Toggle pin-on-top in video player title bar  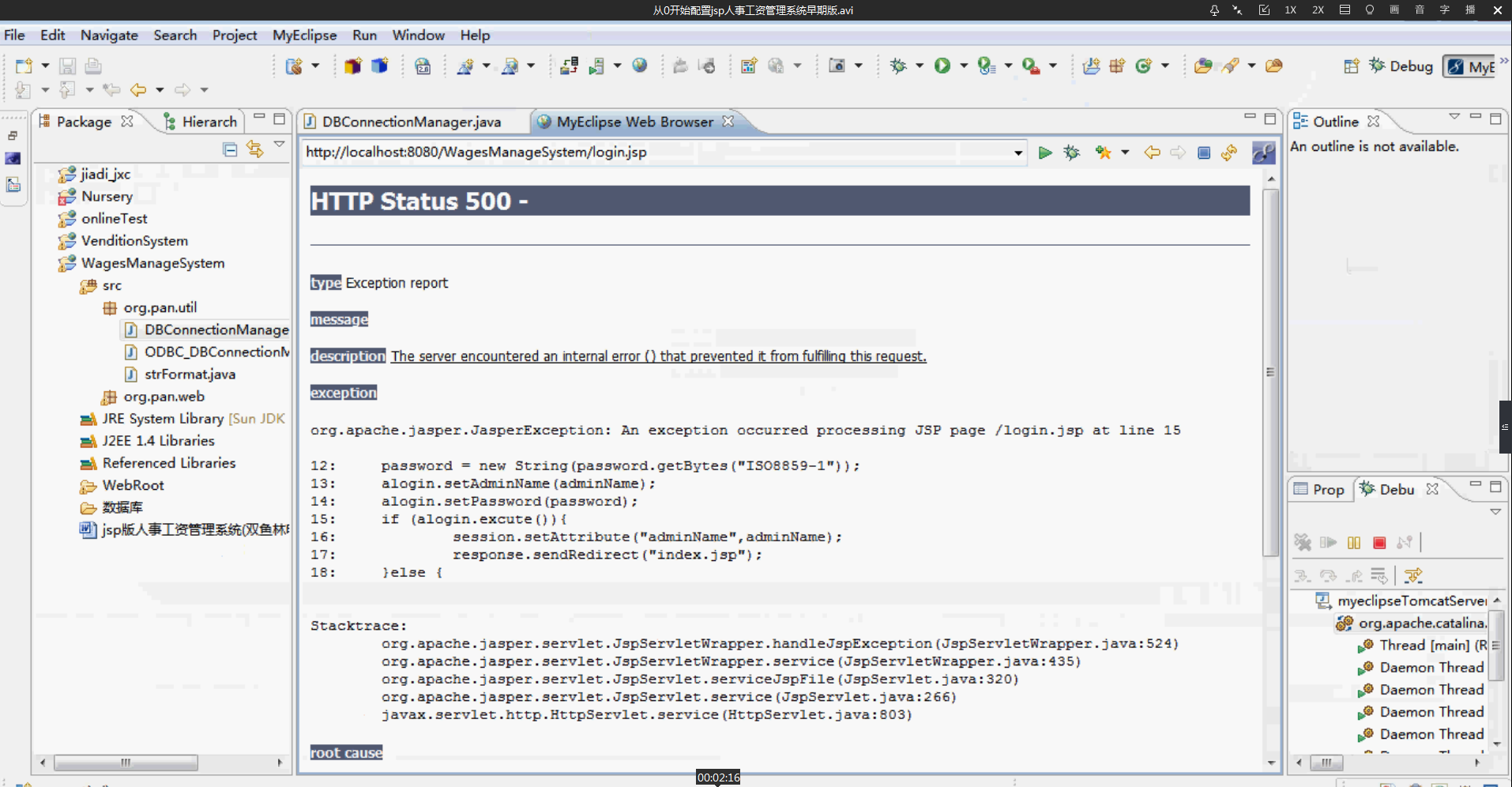pos(1214,10)
